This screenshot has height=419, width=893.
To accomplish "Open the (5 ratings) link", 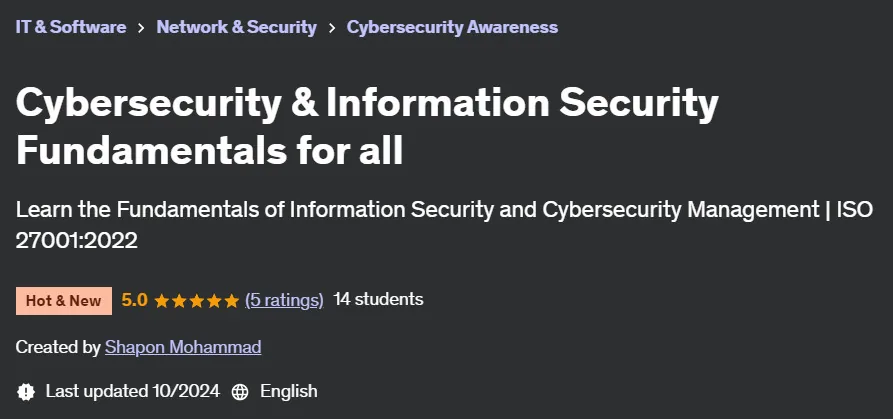I will (x=284, y=300).
